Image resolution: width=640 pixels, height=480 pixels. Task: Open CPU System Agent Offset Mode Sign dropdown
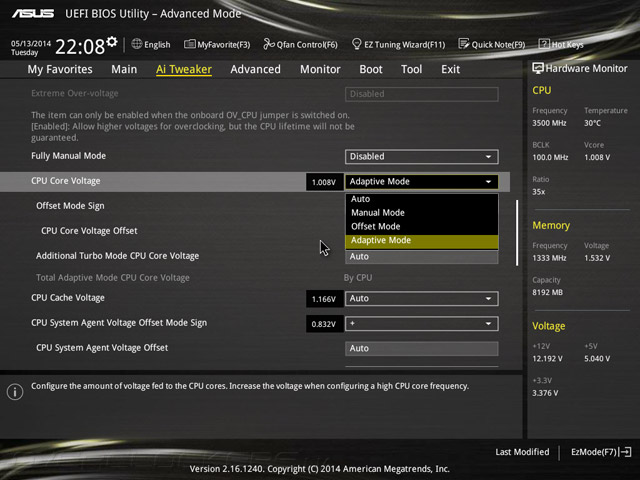click(422, 324)
